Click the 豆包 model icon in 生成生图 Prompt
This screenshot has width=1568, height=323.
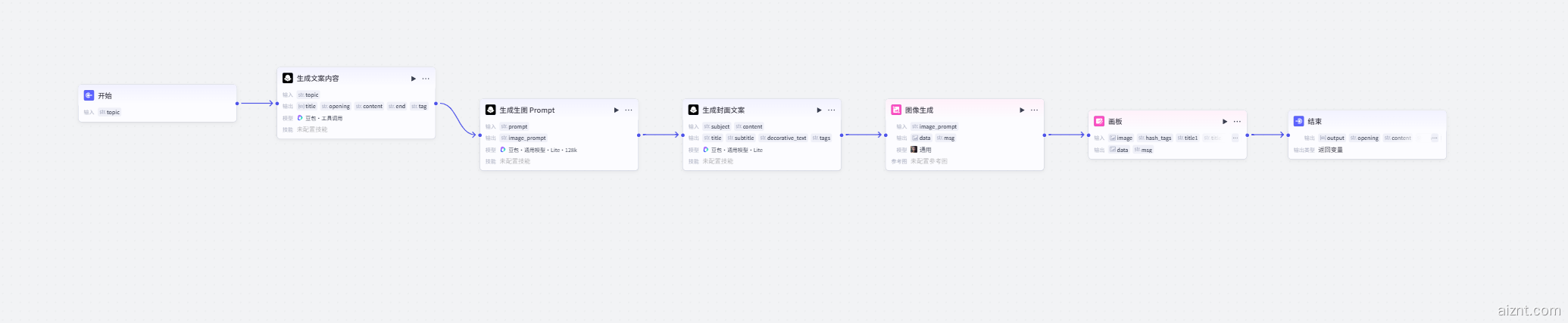coord(503,150)
